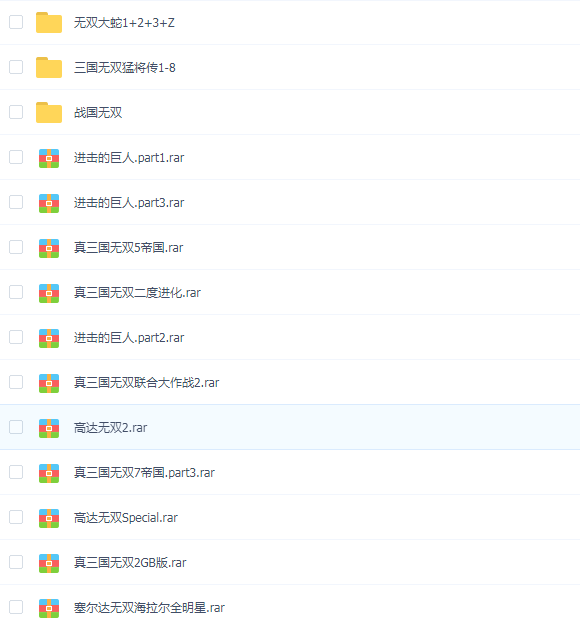Click the 战国无双 folder icon
The image size is (580, 628).
[49, 113]
